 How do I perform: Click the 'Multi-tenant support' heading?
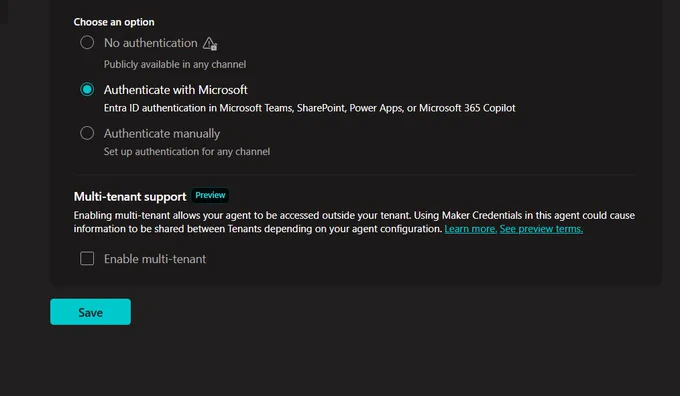click(x=130, y=196)
